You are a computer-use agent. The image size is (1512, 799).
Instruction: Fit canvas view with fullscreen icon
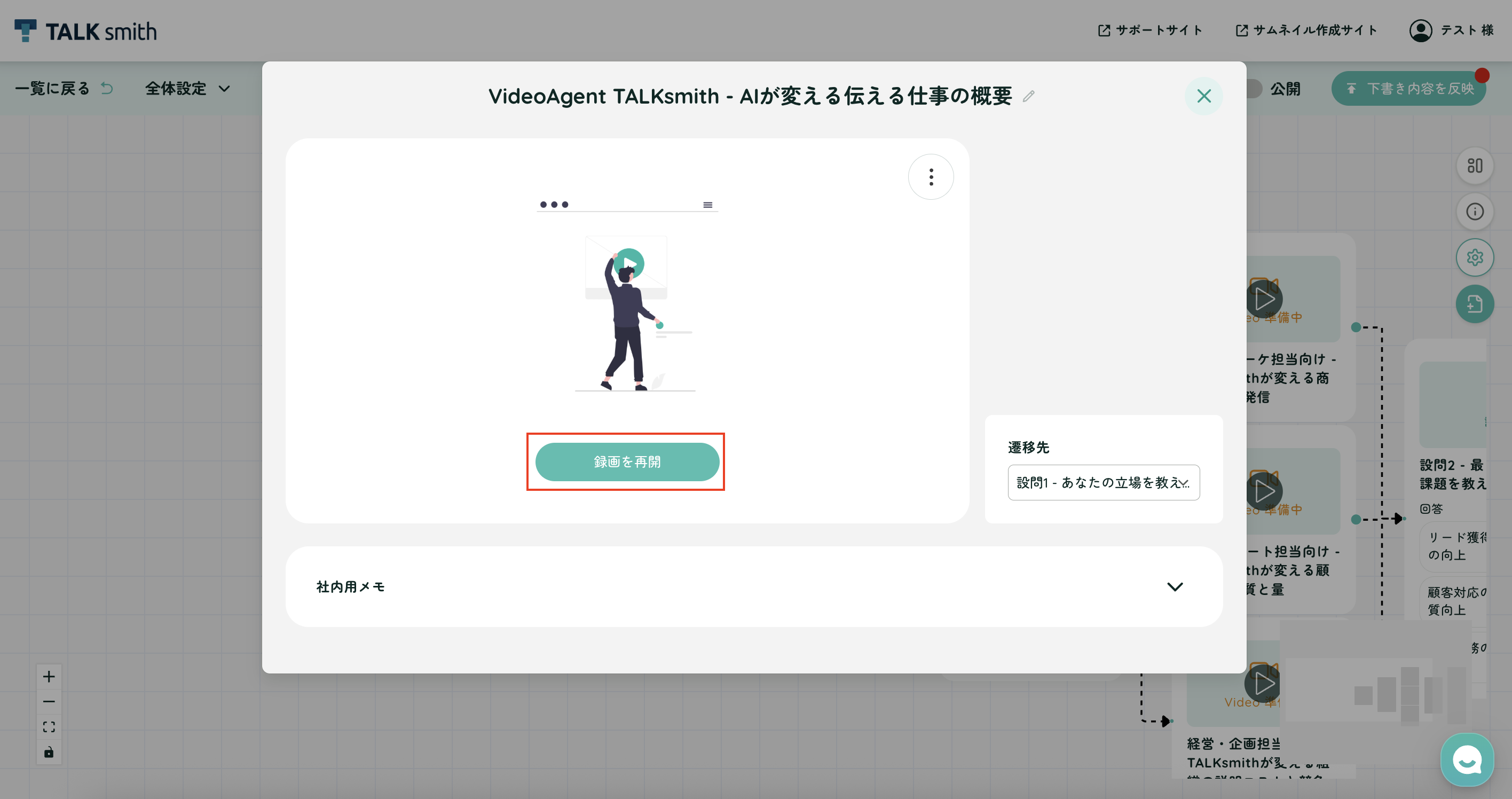point(49,727)
